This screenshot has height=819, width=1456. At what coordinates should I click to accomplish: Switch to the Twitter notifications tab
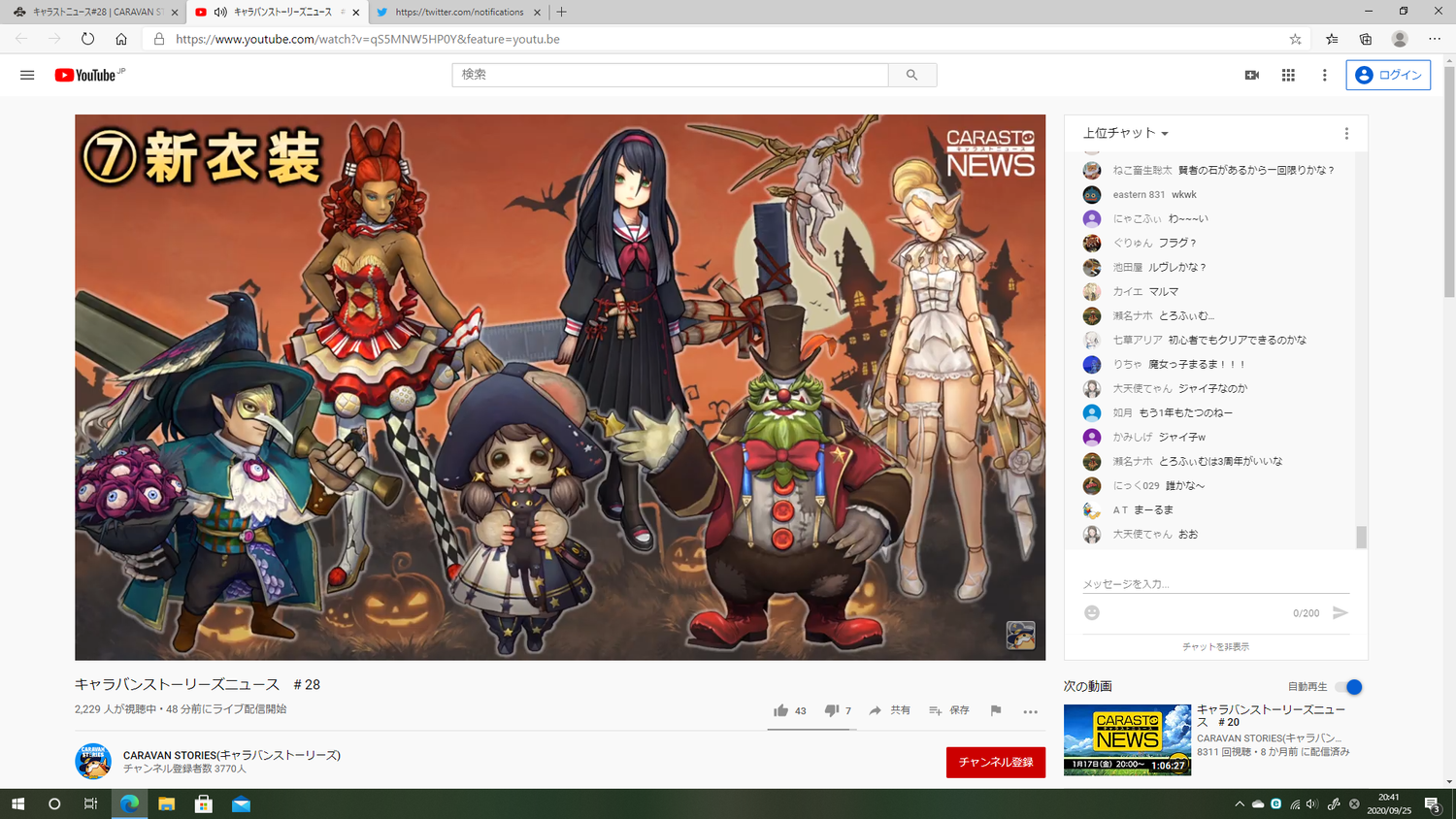pos(458,12)
